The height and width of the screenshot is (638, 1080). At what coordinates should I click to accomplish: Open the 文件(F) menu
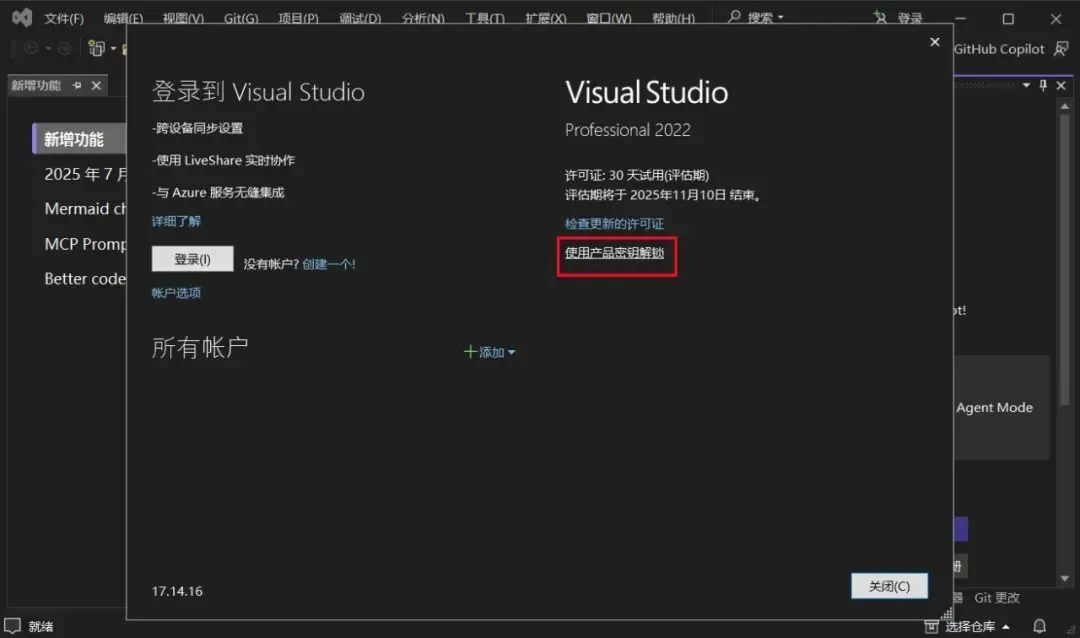tap(64, 18)
